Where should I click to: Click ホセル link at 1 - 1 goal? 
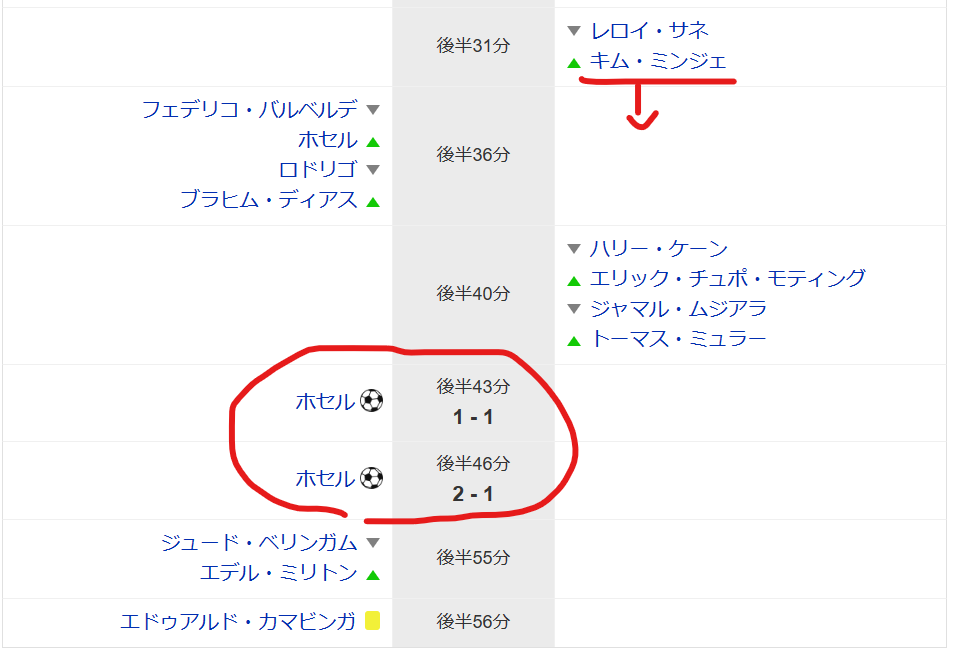pyautogui.click(x=325, y=402)
